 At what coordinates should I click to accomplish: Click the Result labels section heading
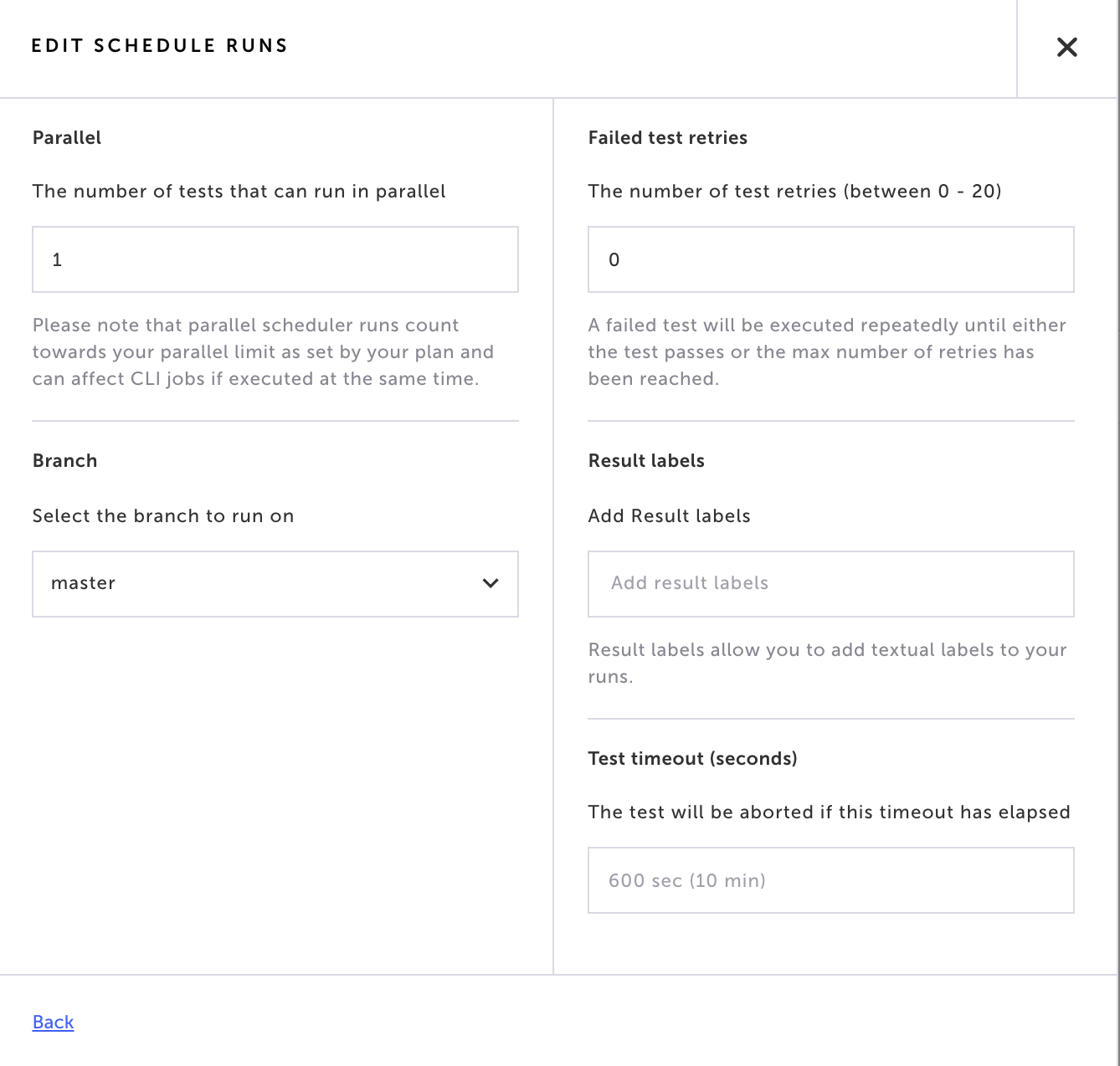(x=646, y=461)
